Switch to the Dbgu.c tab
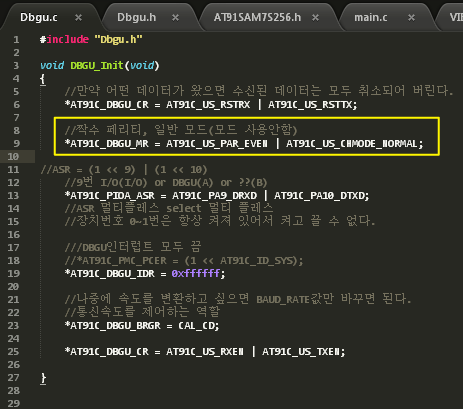This screenshot has width=463, height=409. click(39, 17)
